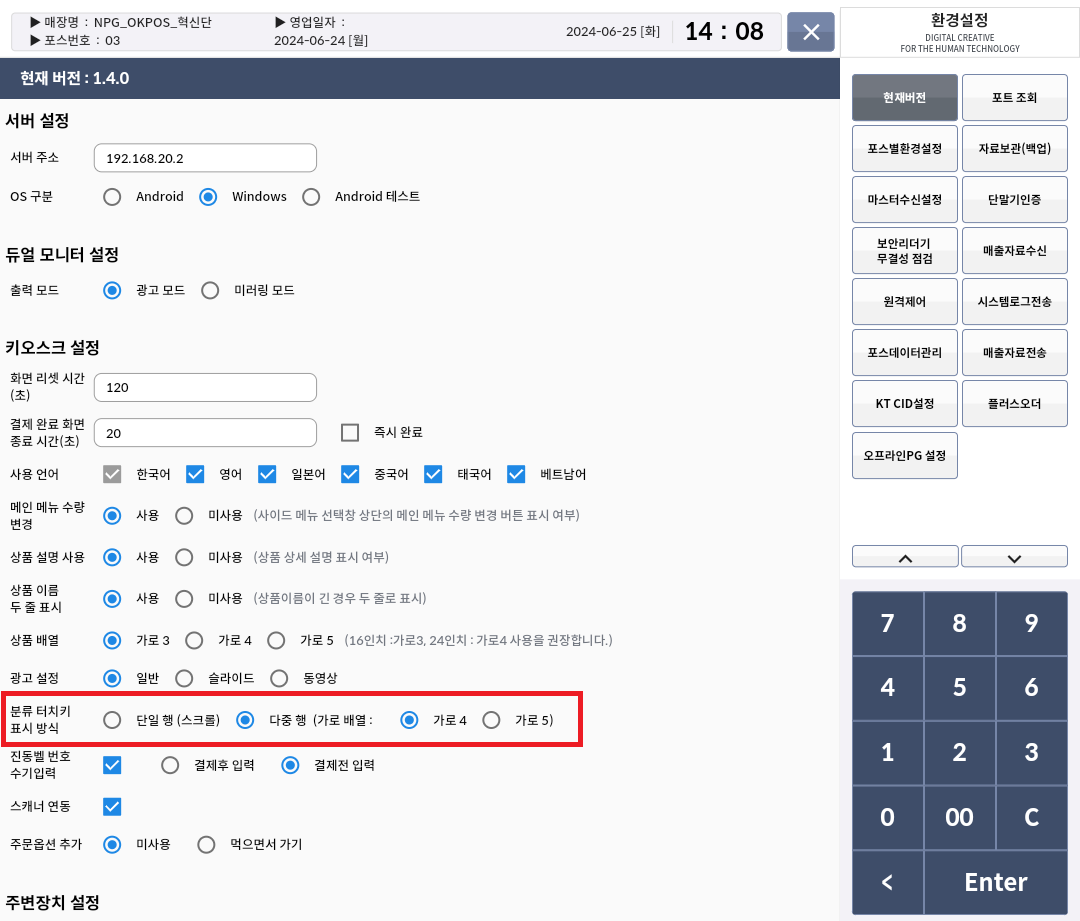Select 가로 5 for product arrangement
This screenshot has width=1080, height=921.
click(x=279, y=640)
